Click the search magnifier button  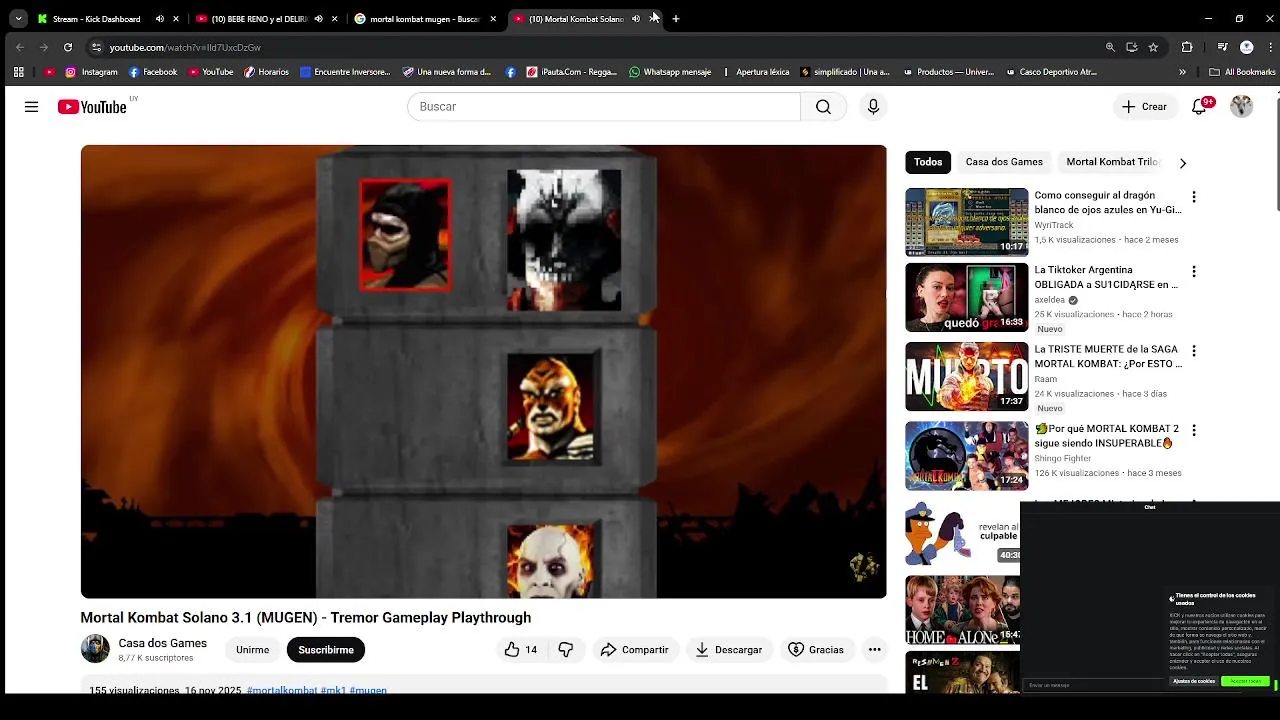823,107
